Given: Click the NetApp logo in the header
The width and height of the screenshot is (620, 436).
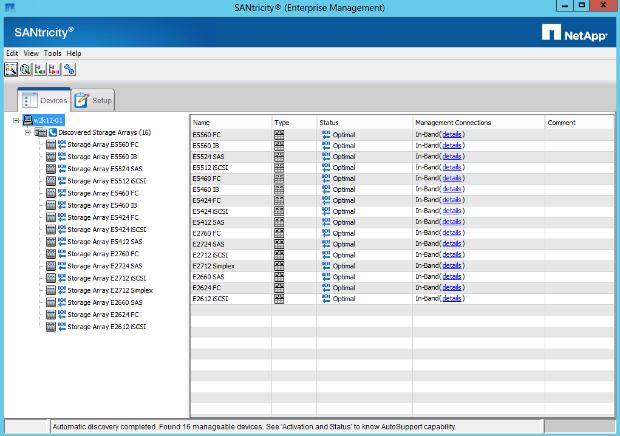Looking at the screenshot, I should pos(574,33).
